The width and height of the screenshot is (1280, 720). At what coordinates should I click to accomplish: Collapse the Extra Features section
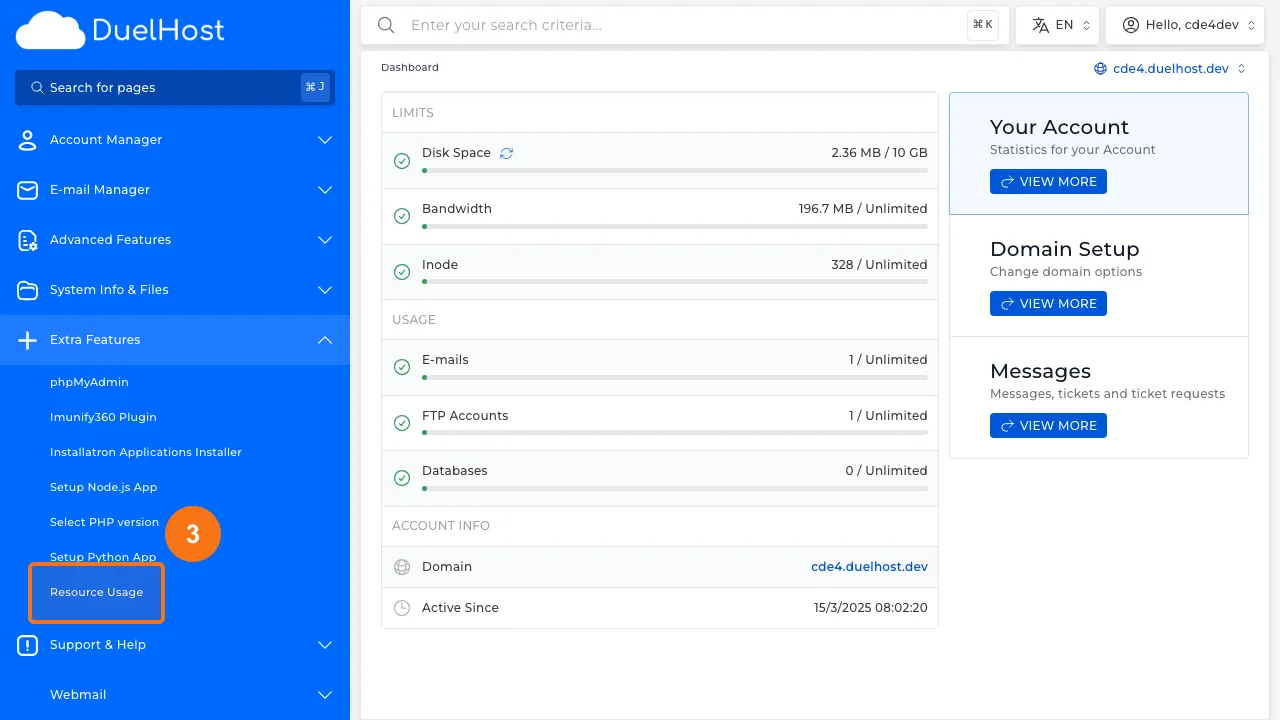325,340
